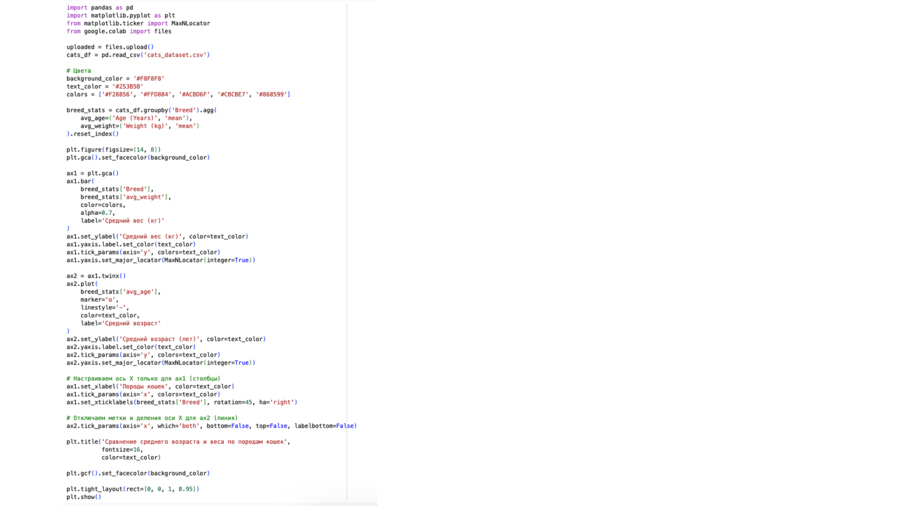Viewport: 900px width, 506px height.
Task: Click label='Средний возраст' argument line
Action: click(x=121, y=324)
